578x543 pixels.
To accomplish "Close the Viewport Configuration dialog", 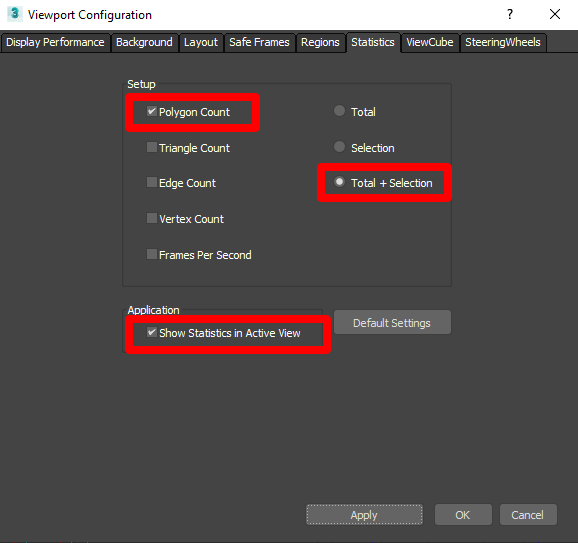I will [x=554, y=14].
